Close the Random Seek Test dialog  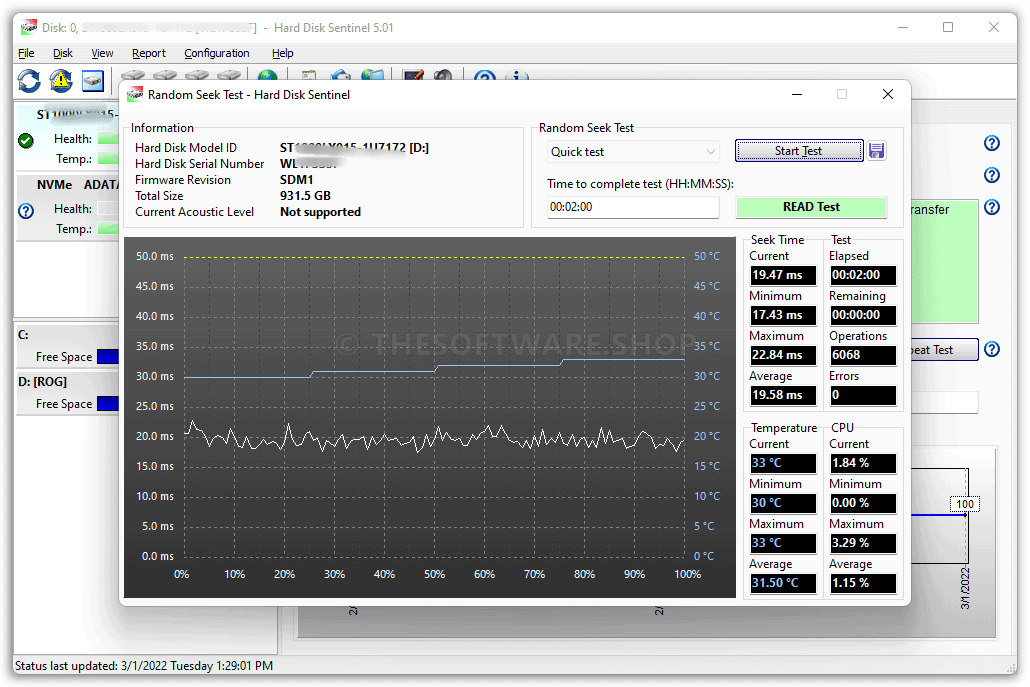point(887,95)
